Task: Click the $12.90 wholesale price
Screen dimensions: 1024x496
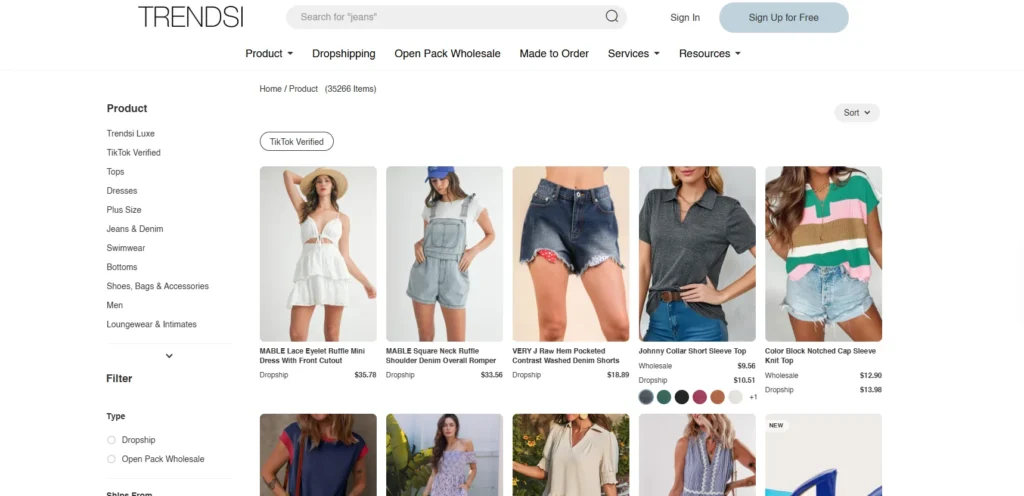Action: (871, 375)
